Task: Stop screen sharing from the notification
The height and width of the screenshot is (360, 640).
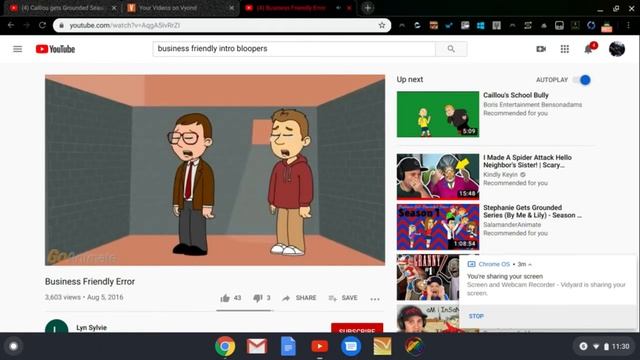Action: tap(476, 316)
